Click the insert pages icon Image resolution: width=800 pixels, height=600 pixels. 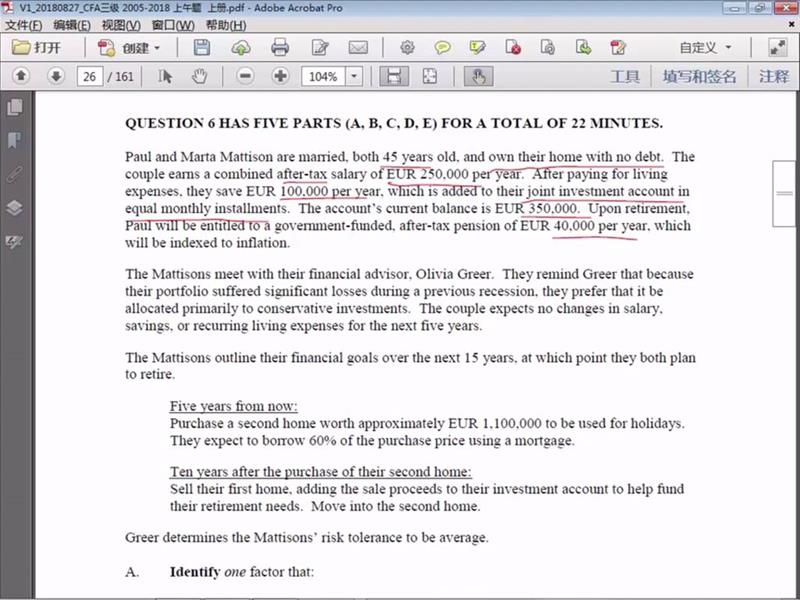click(x=583, y=48)
